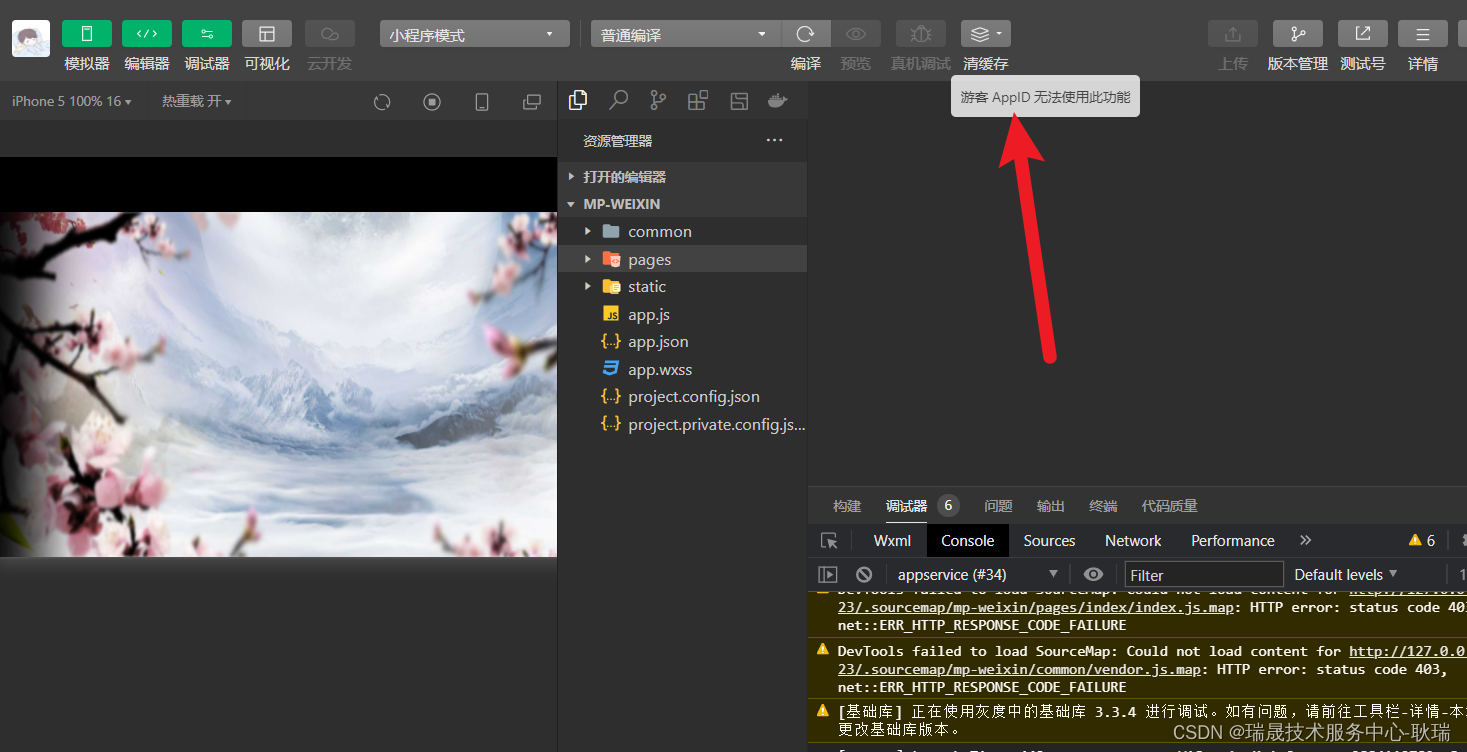This screenshot has height=752, width=1467.
Task: Open the 资源管理器 more options (…) menu
Action: [x=775, y=141]
